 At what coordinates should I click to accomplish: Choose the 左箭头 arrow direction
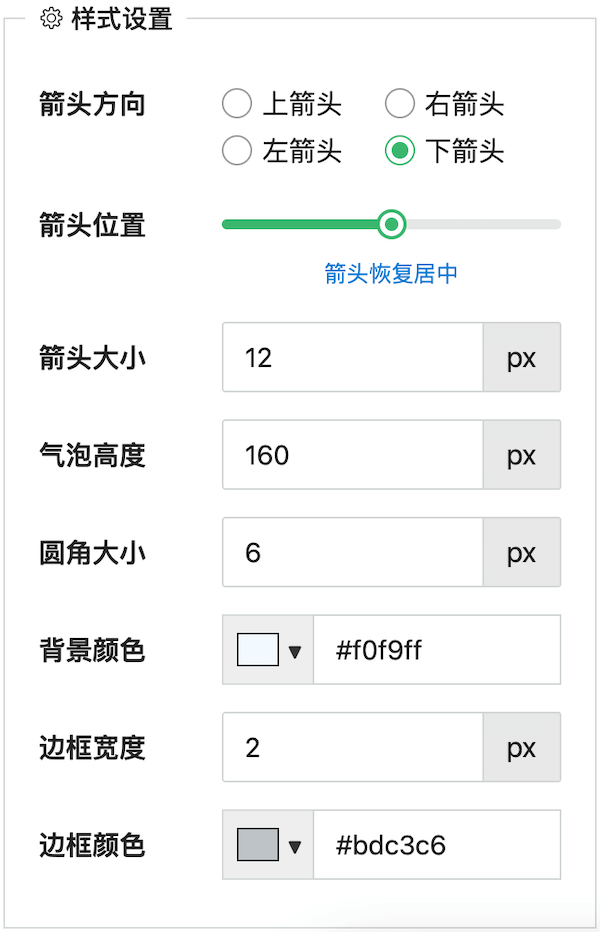[x=237, y=151]
